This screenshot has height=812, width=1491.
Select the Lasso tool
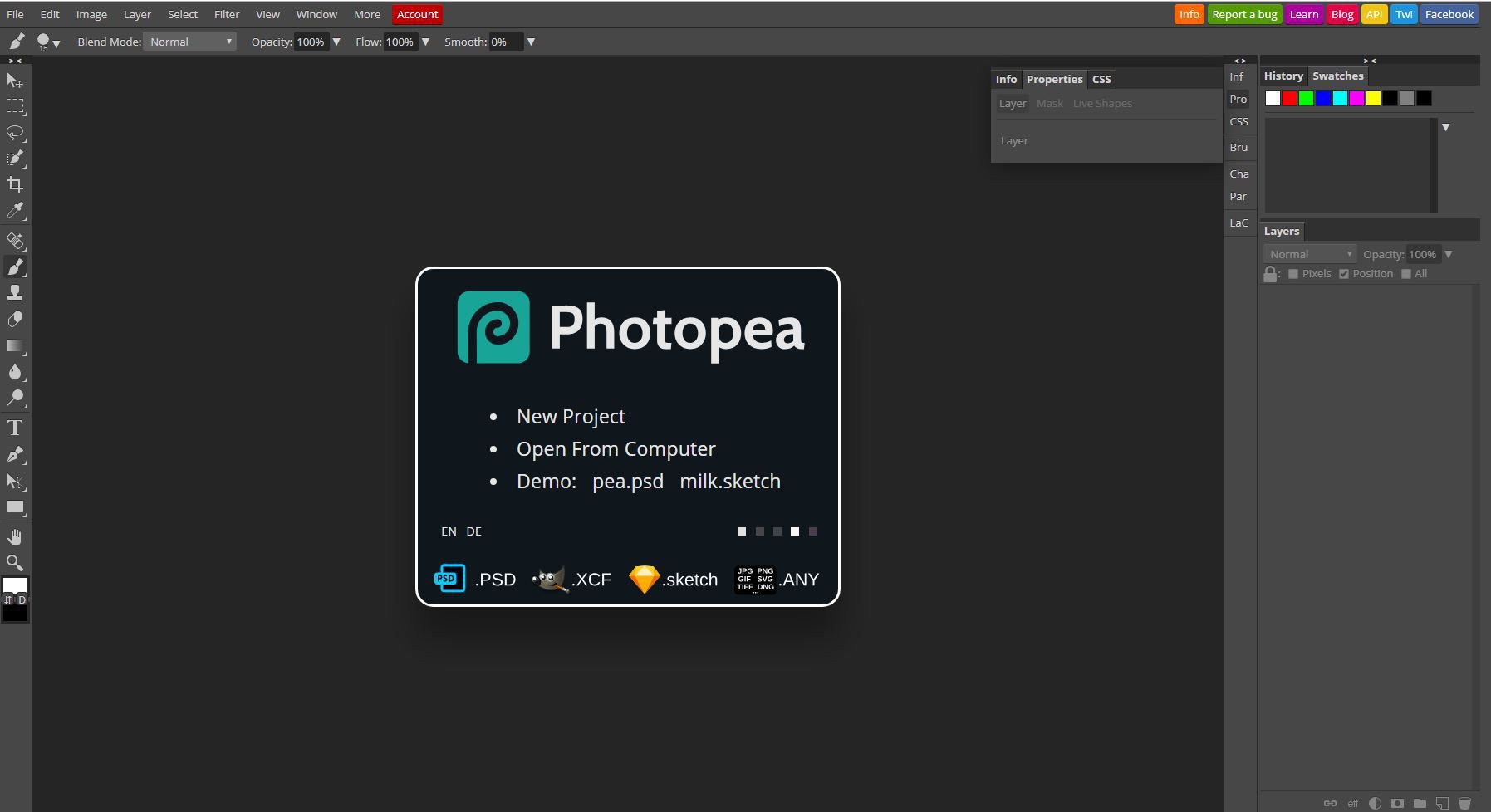click(15, 133)
